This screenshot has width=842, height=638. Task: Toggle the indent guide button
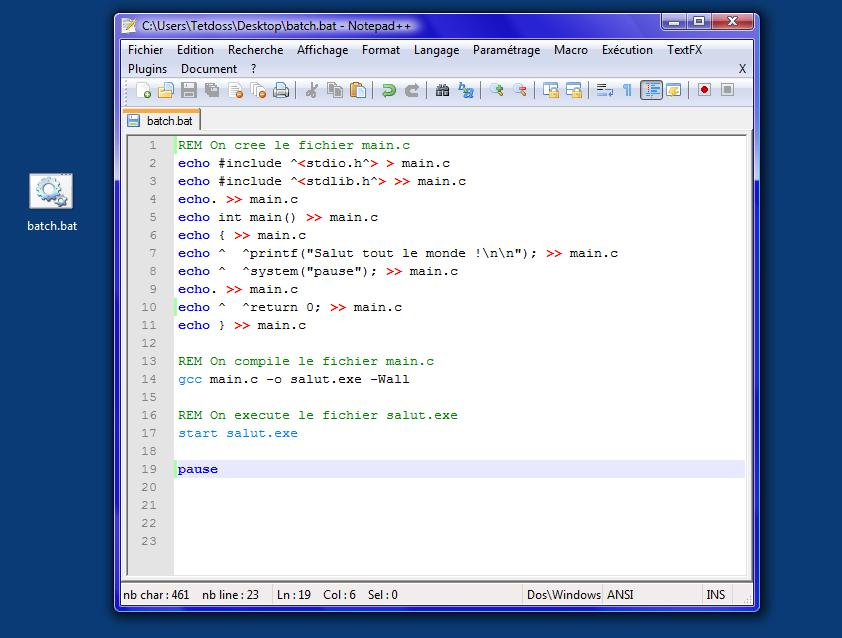tap(651, 91)
